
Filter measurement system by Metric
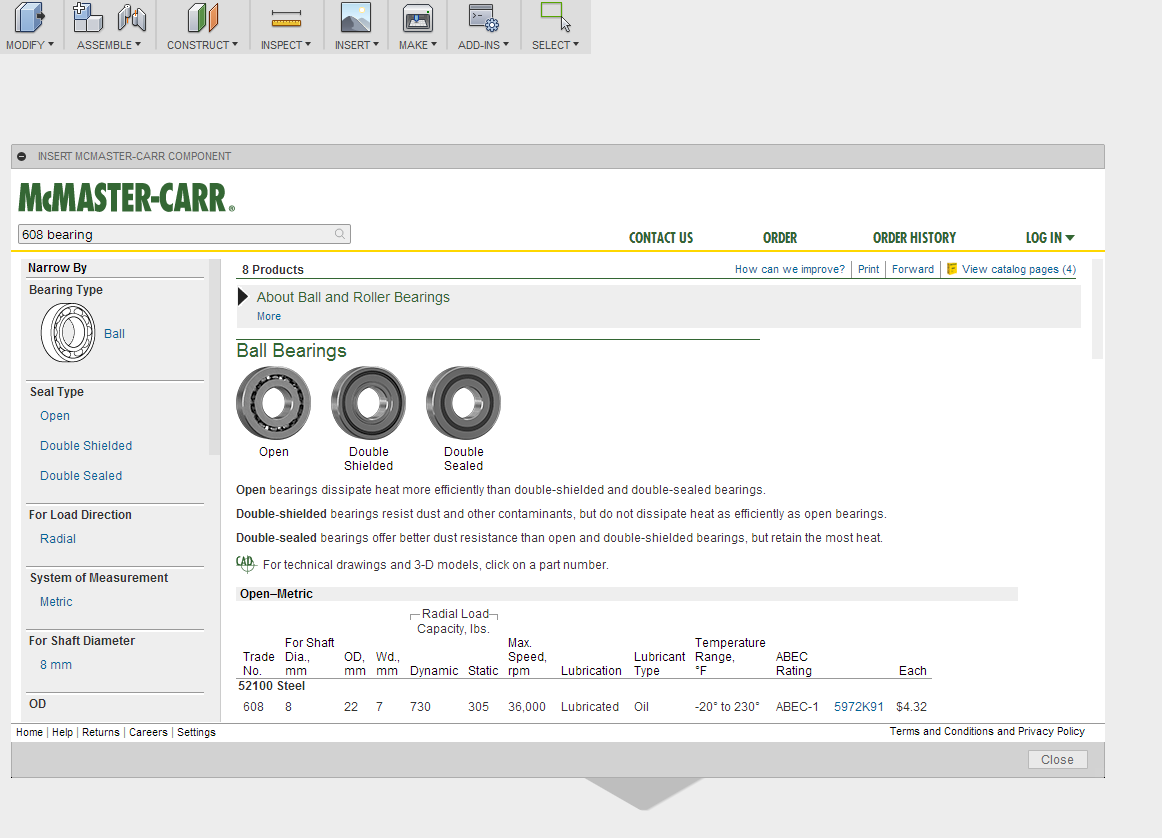56,602
